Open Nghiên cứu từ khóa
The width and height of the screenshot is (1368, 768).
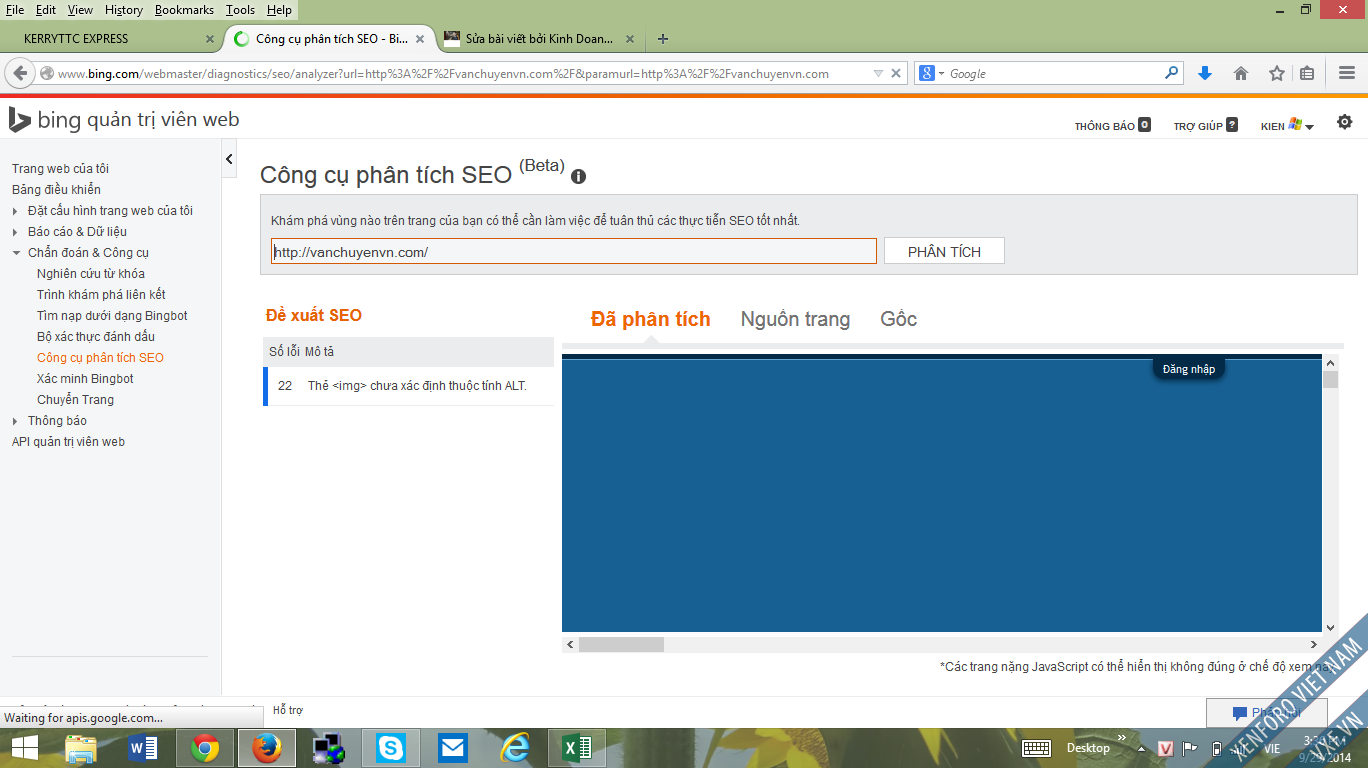point(91,274)
